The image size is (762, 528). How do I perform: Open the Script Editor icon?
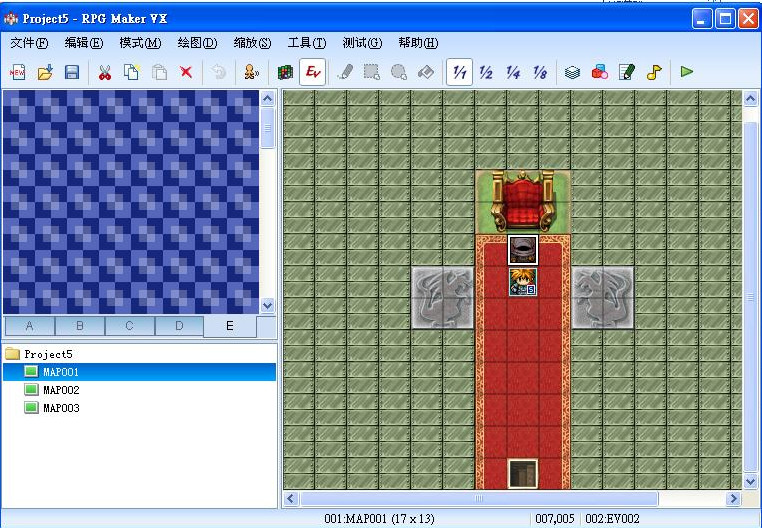click(x=627, y=72)
